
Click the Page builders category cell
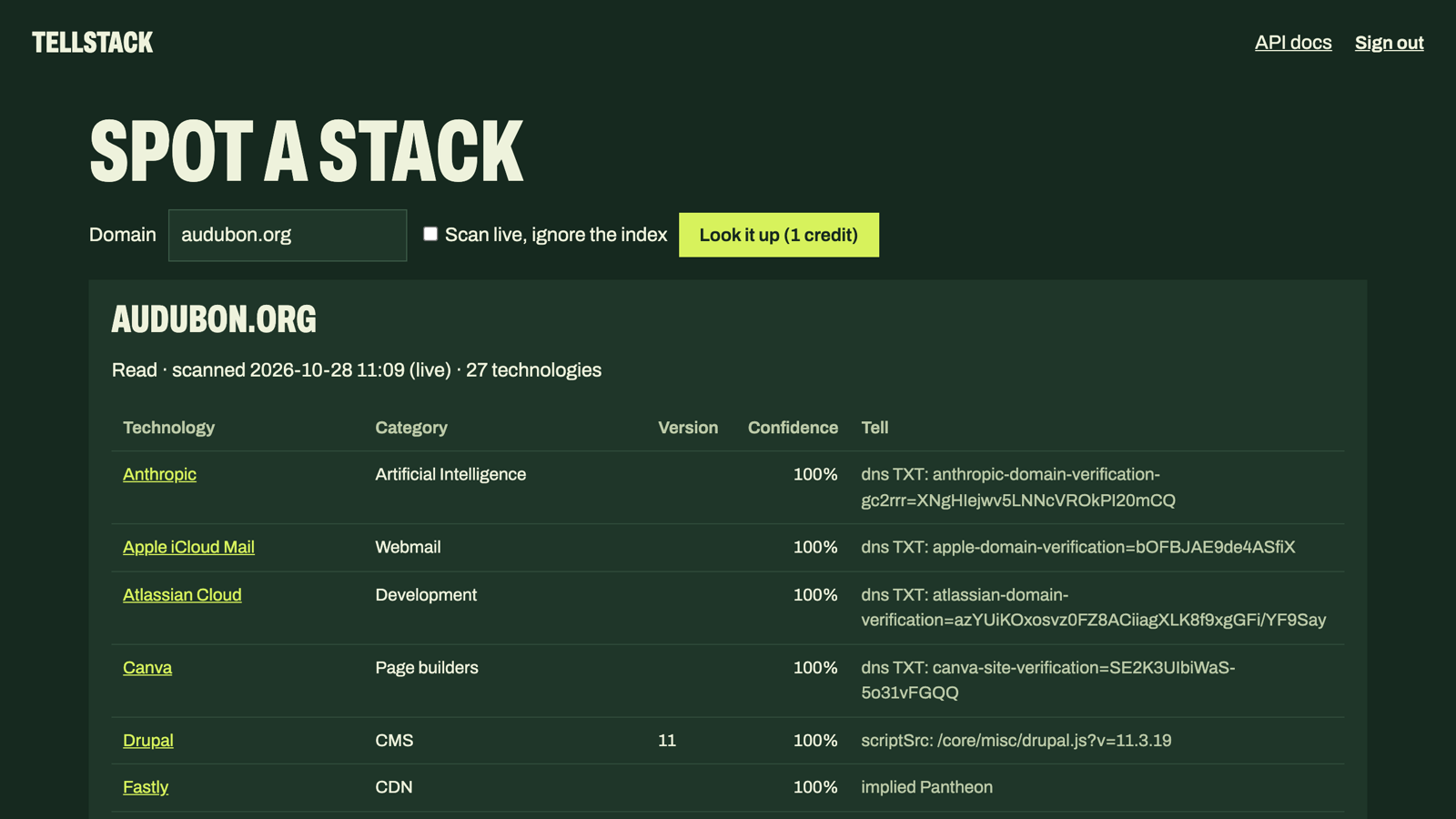click(427, 667)
